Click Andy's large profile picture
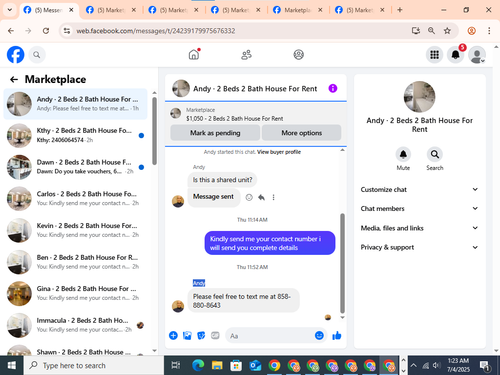 click(x=419, y=97)
